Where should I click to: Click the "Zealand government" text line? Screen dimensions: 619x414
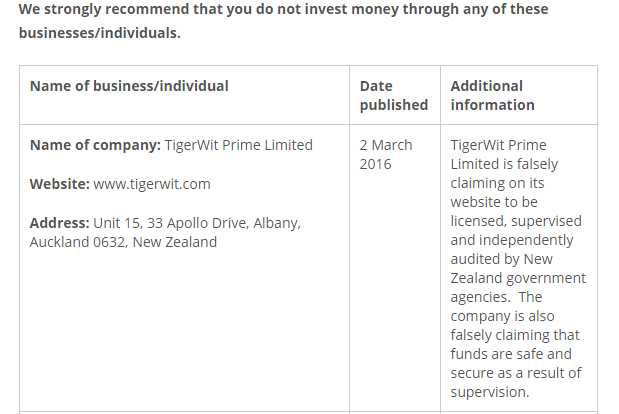(518, 278)
